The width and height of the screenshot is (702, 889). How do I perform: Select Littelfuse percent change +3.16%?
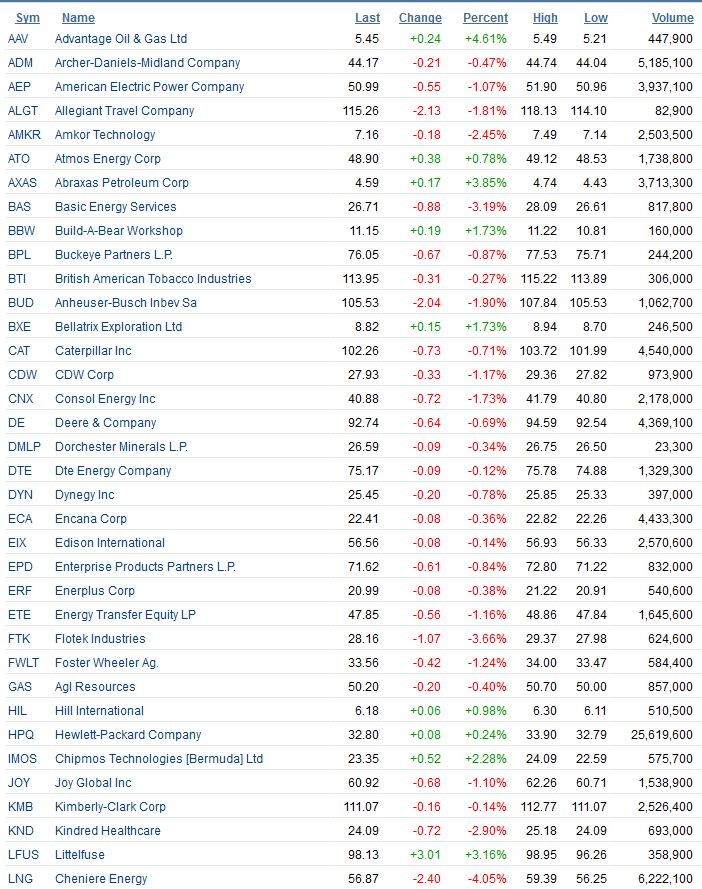click(x=486, y=854)
